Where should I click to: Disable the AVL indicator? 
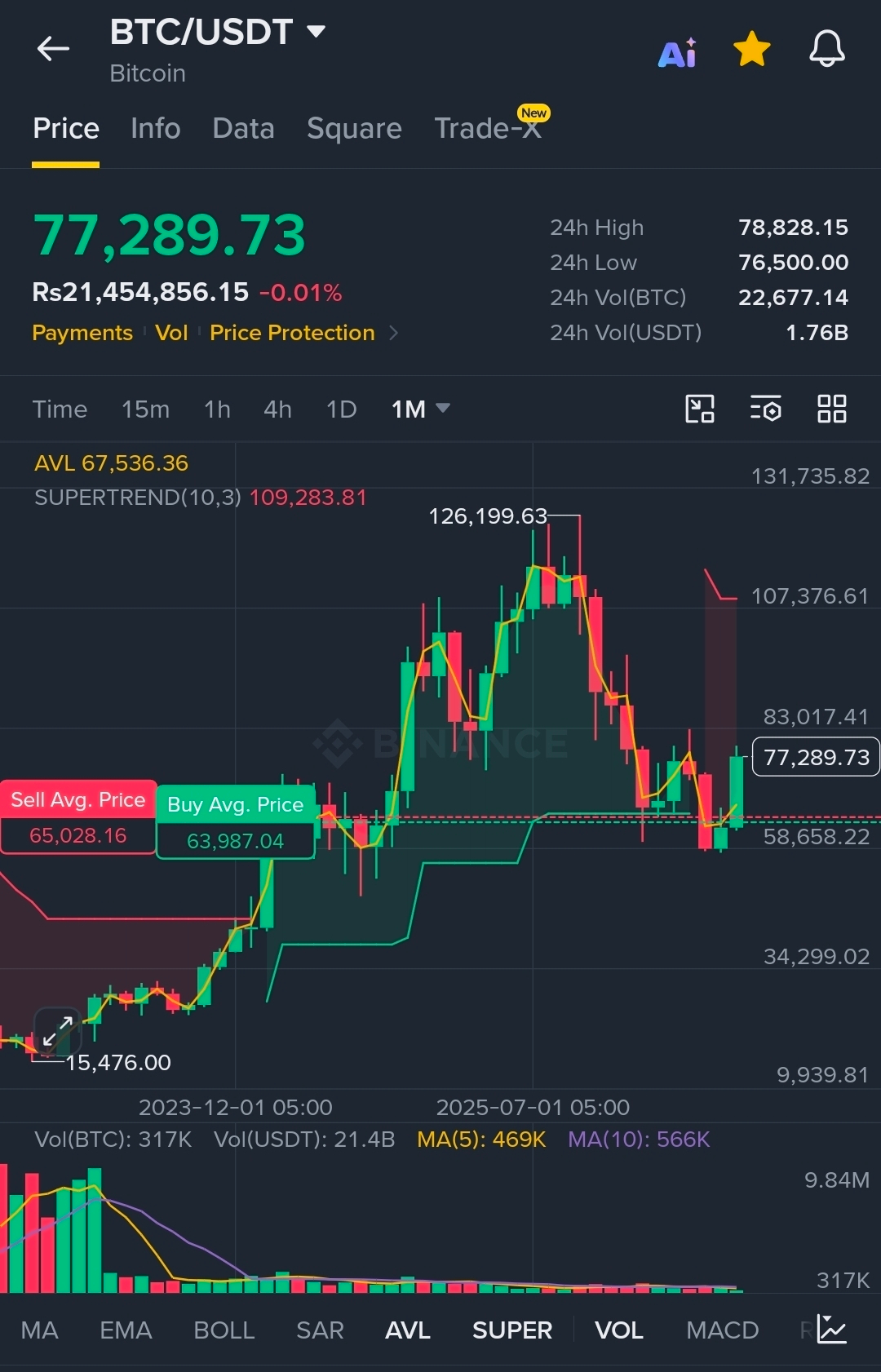407,1330
